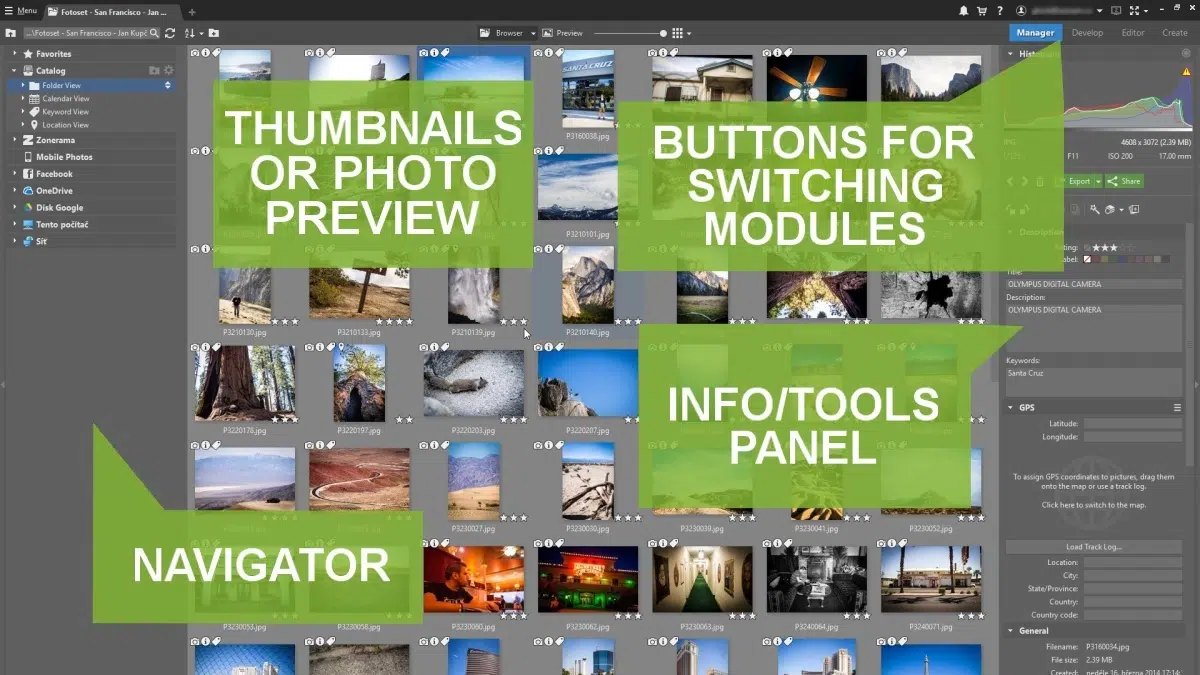1200x675 pixels.
Task: Refresh the folder contents
Action: point(170,33)
